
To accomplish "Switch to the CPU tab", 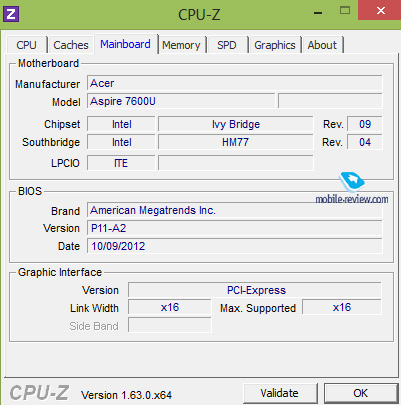I will coord(26,45).
